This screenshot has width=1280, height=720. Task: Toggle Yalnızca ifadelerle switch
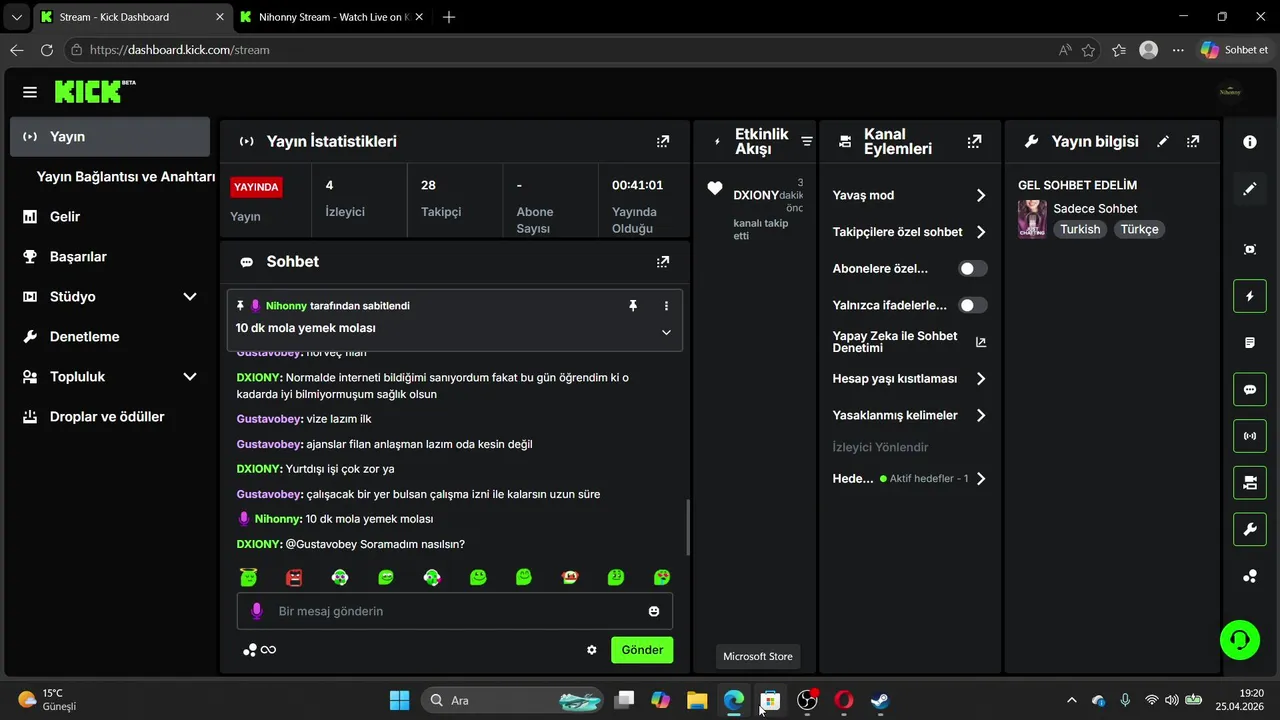click(x=973, y=305)
